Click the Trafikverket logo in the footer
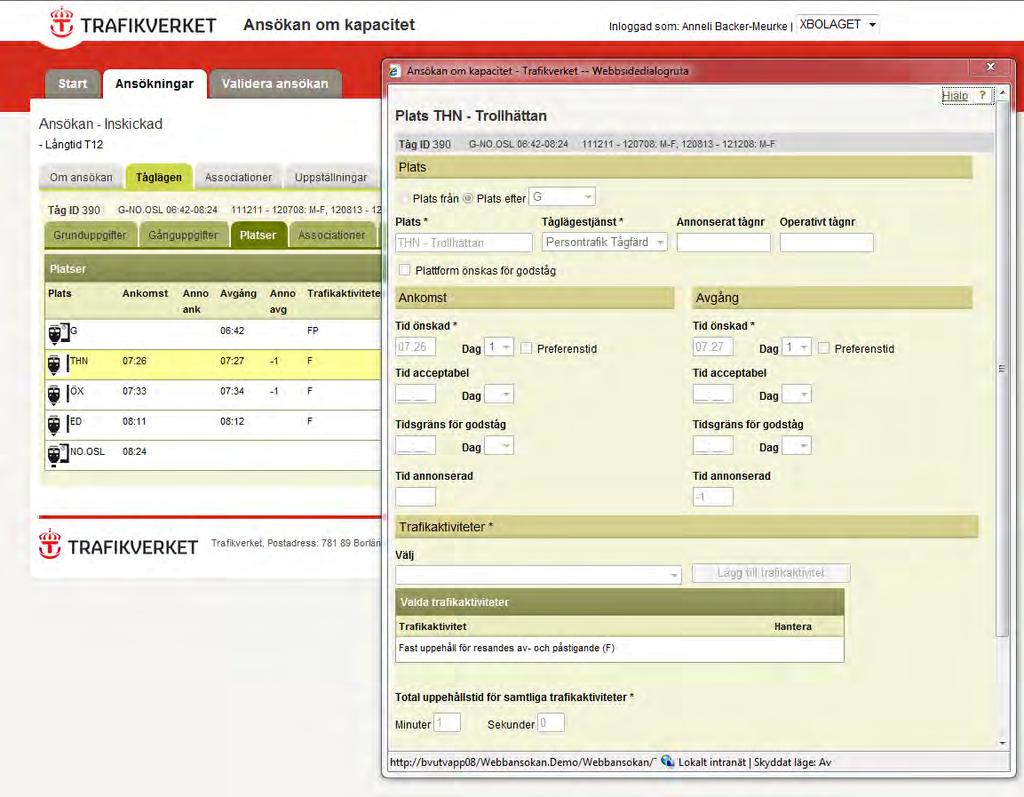1024x797 pixels. [118, 546]
